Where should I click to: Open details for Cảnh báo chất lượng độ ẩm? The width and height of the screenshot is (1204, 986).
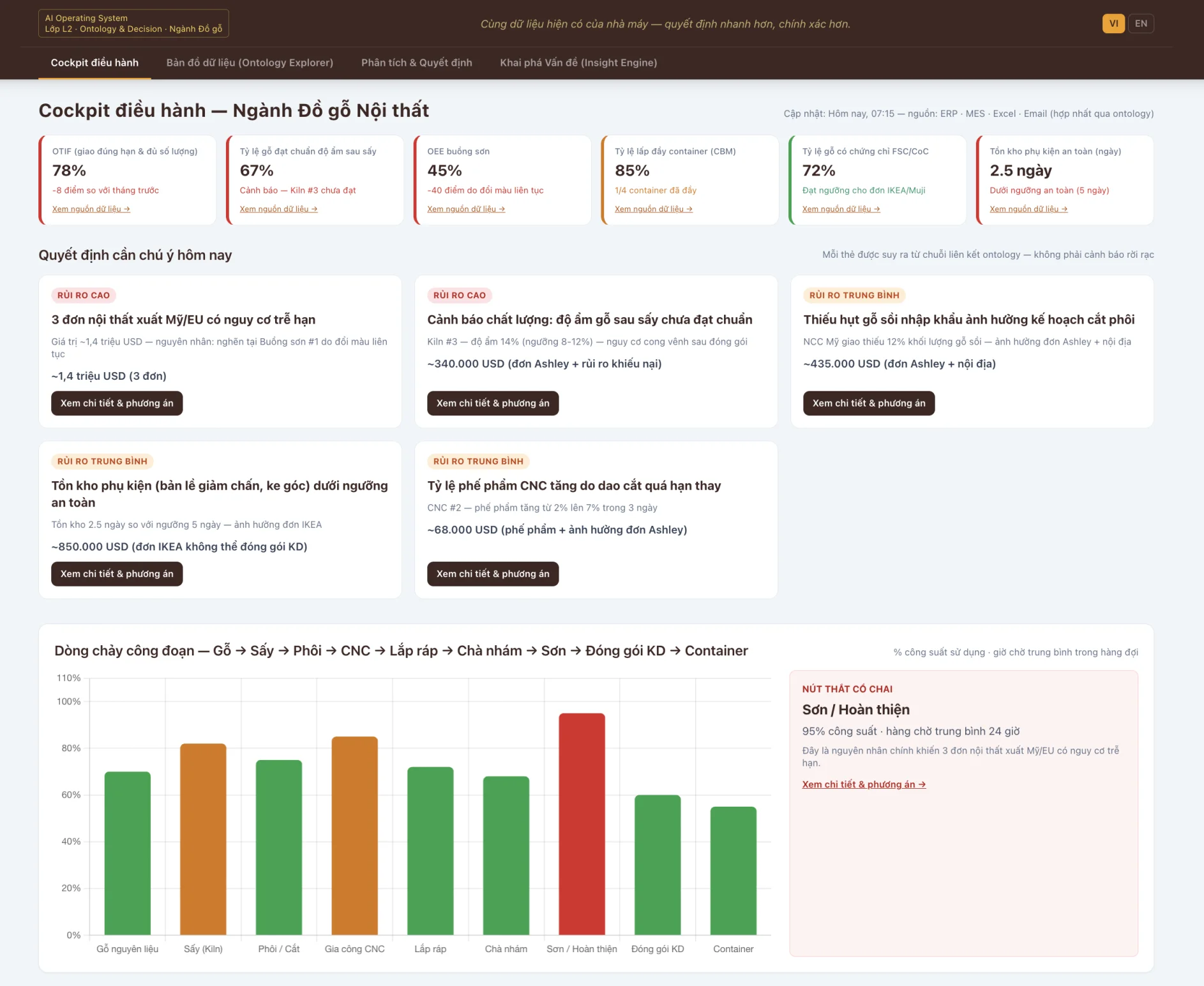click(x=493, y=403)
